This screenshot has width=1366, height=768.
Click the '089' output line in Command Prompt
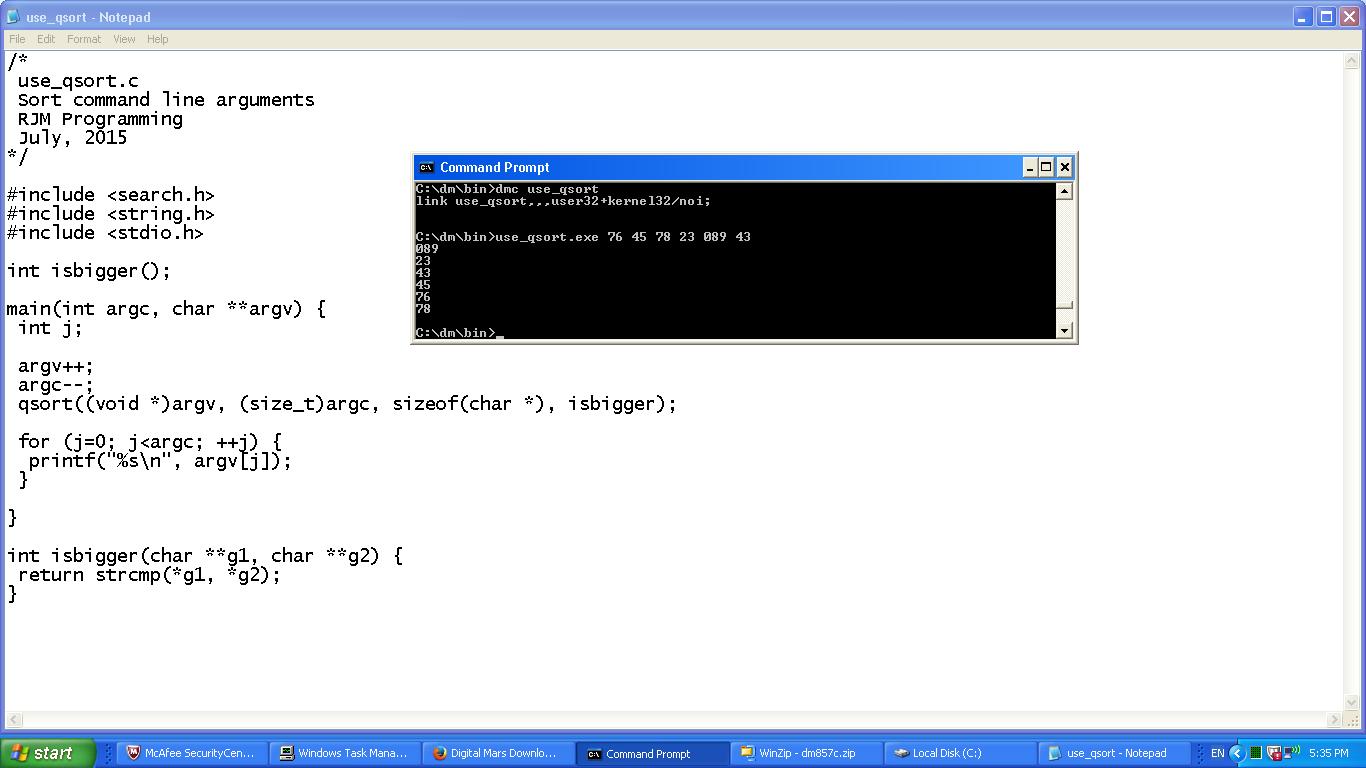(427, 249)
